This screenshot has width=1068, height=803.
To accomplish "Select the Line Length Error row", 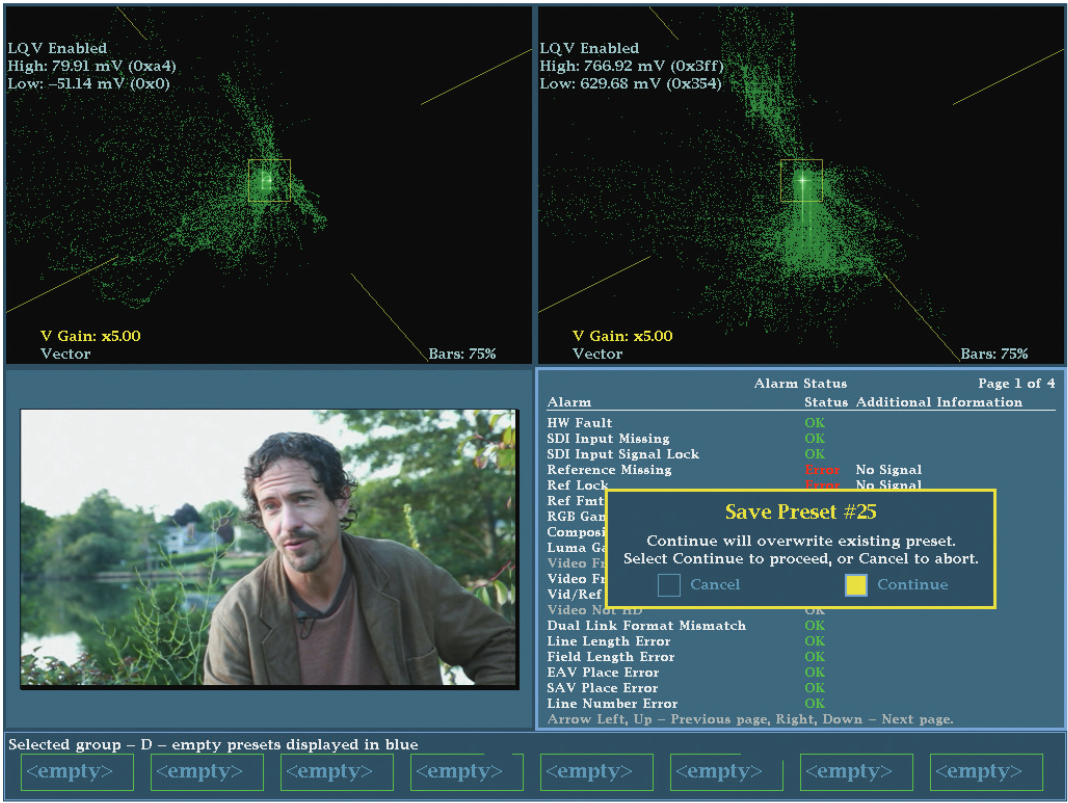I will 800,642.
